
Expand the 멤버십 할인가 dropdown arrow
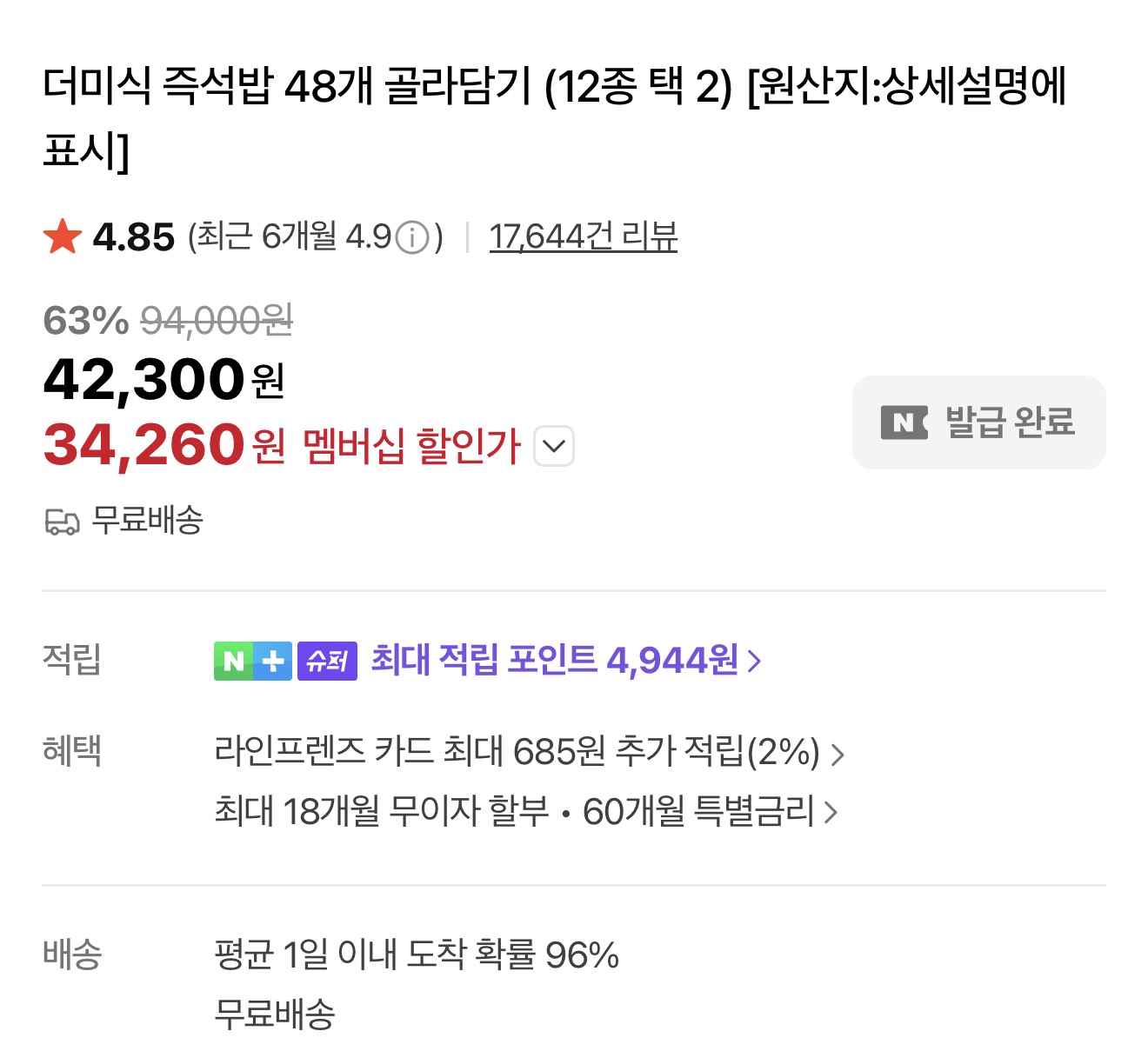point(554,447)
